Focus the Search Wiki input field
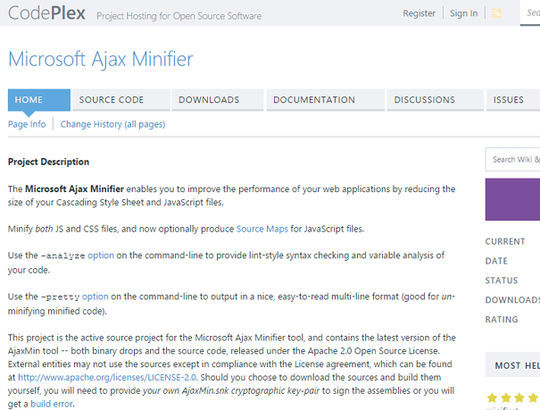Screen dimensions: 540x410 [x=512, y=159]
